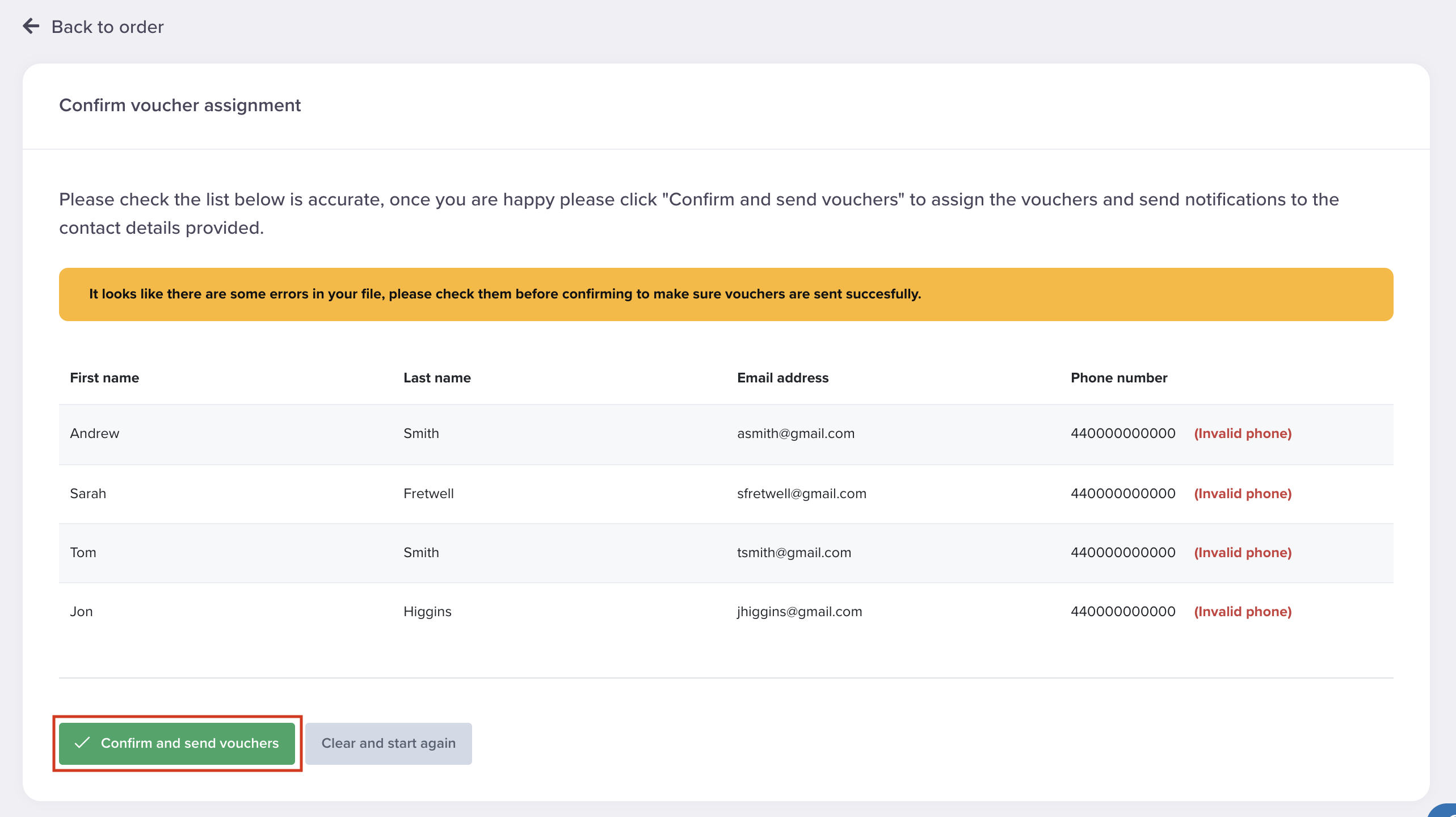Click first name Andrew
Image resolution: width=1456 pixels, height=817 pixels.
pyautogui.click(x=95, y=433)
